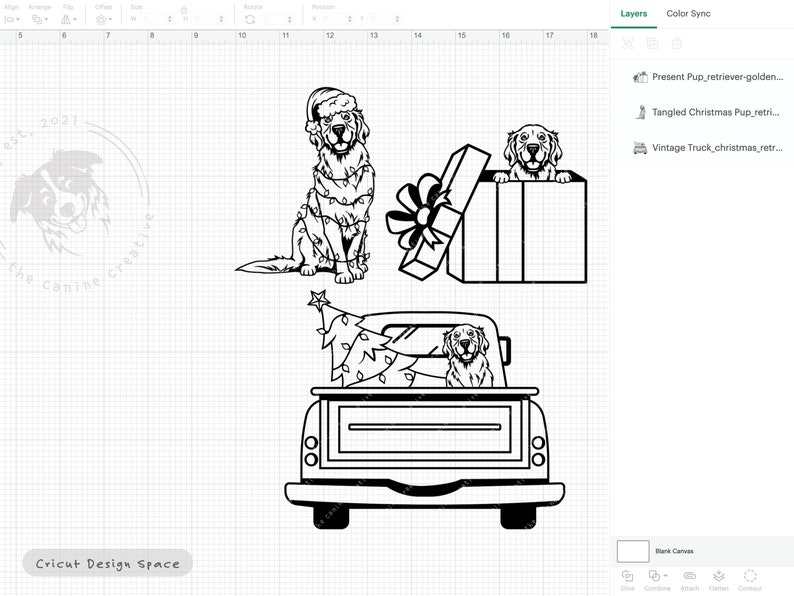Click the Position Y input field

tap(381, 19)
